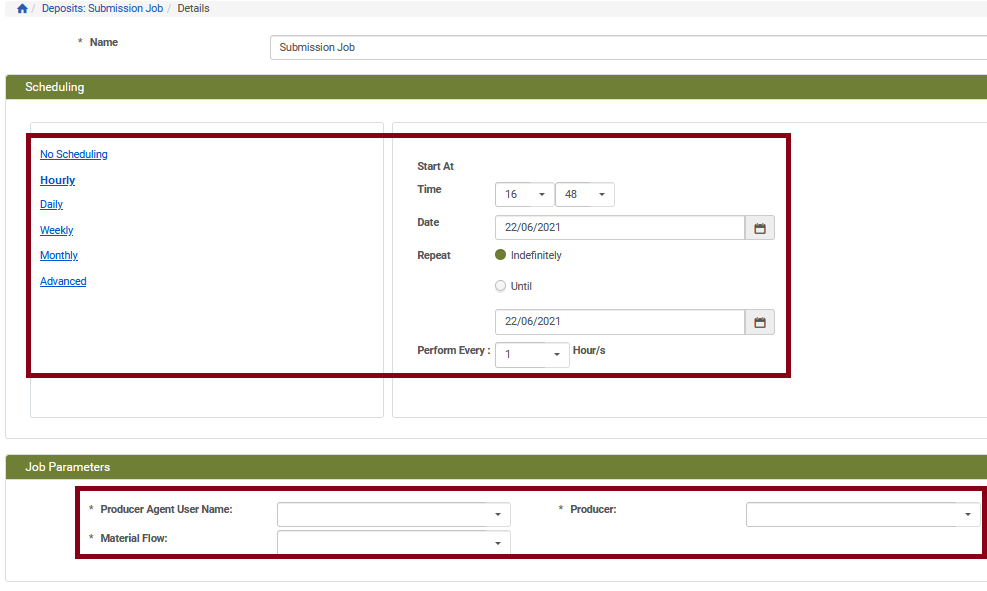Viewport: 987px width, 591px height.
Task: Select the Indefinitely repeat option
Action: pos(501,255)
